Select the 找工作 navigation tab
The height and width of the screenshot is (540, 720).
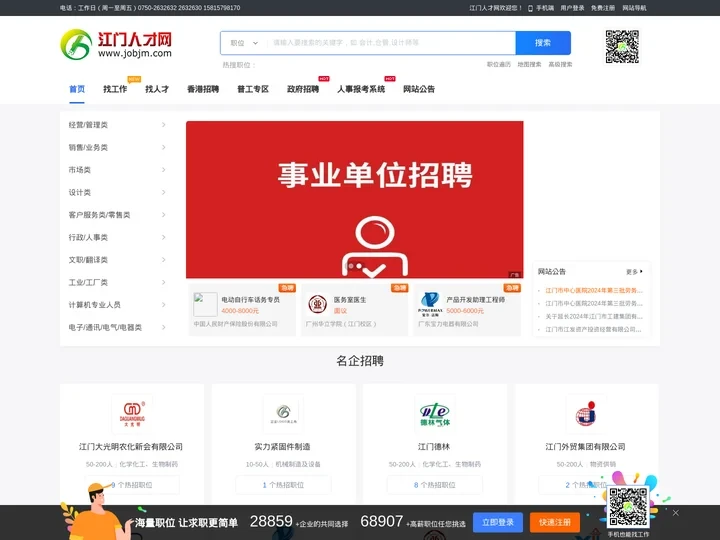(x=115, y=89)
